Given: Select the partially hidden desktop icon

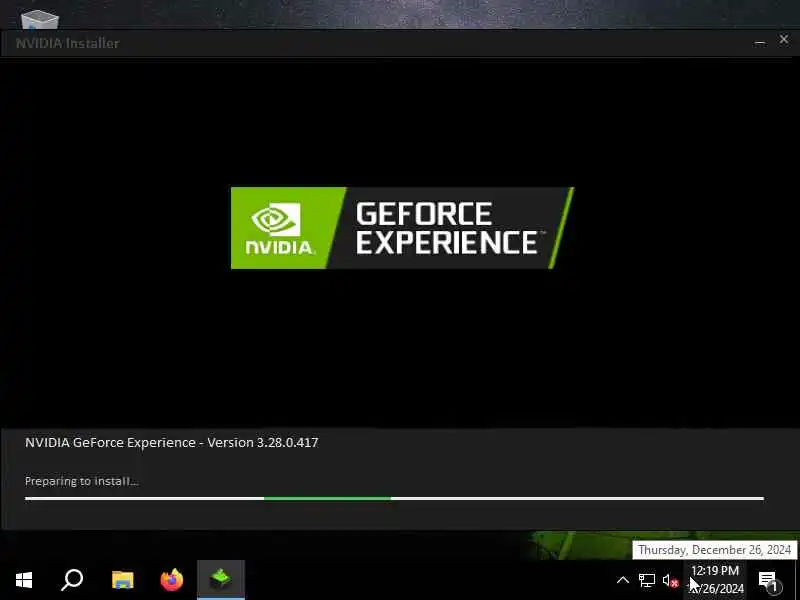Looking at the screenshot, I should (x=40, y=20).
